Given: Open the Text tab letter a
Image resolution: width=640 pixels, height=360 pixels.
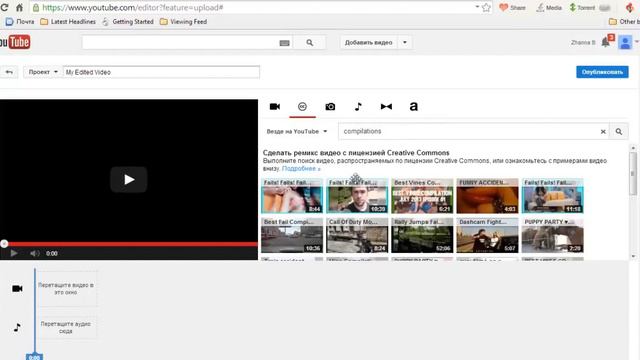Looking at the screenshot, I should click(413, 107).
